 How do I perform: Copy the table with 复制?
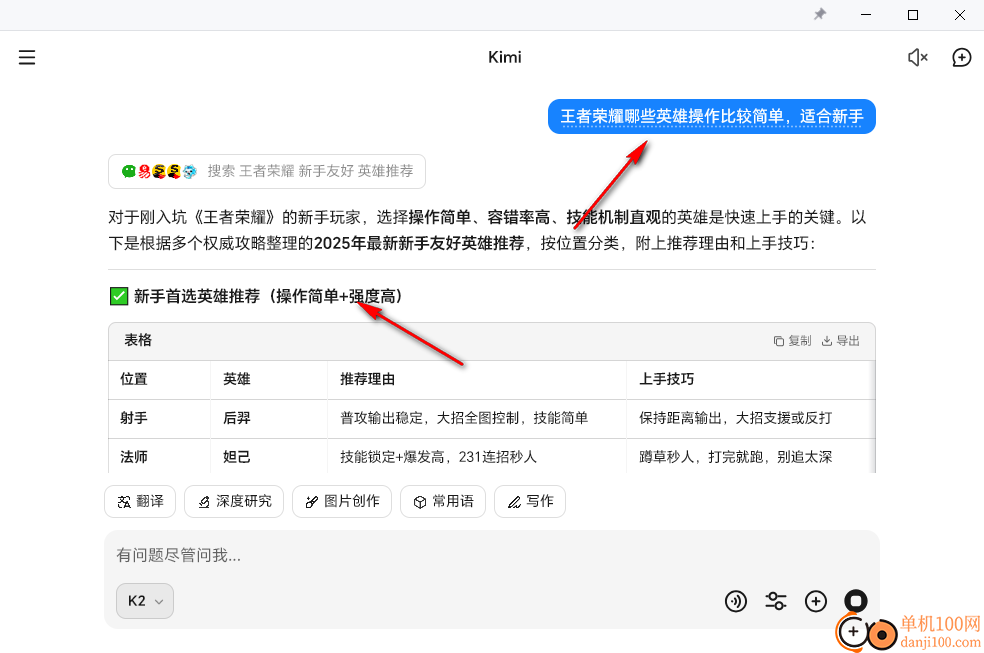coord(792,341)
